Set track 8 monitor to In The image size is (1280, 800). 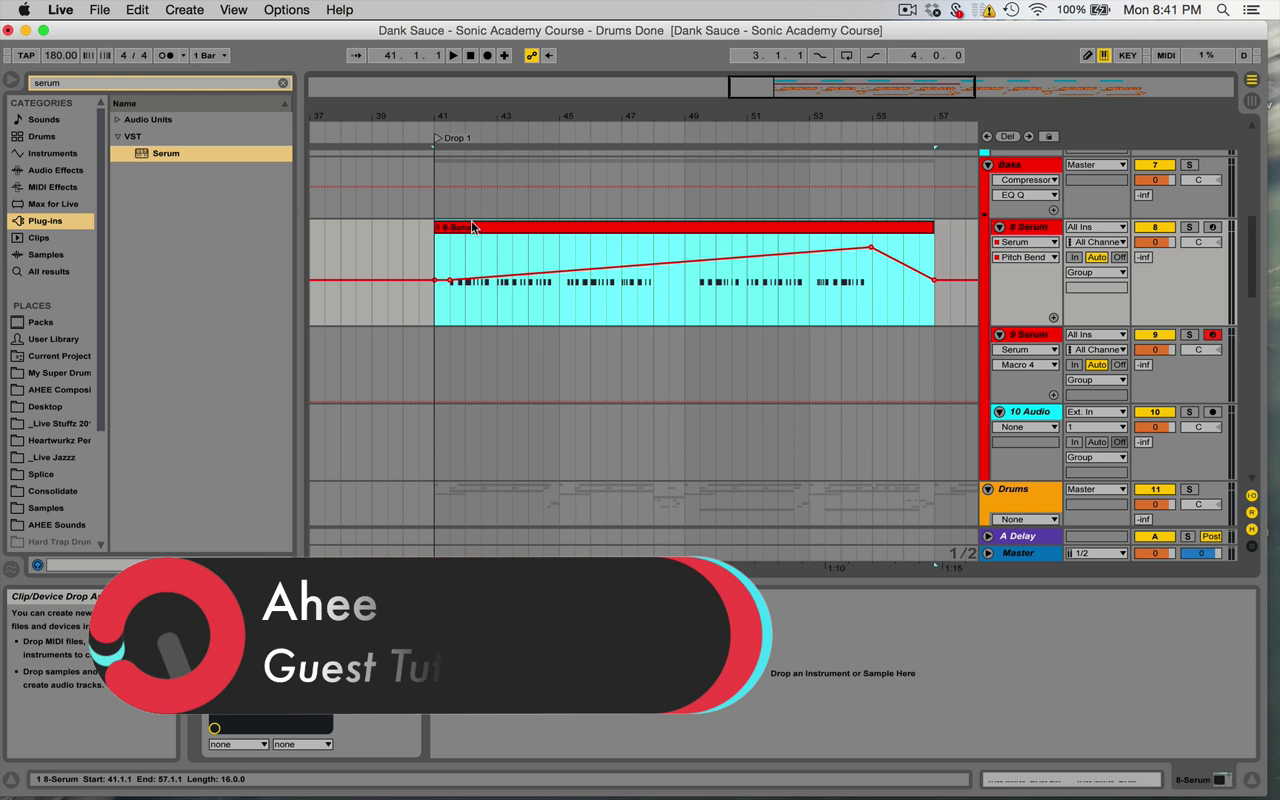tap(1074, 257)
